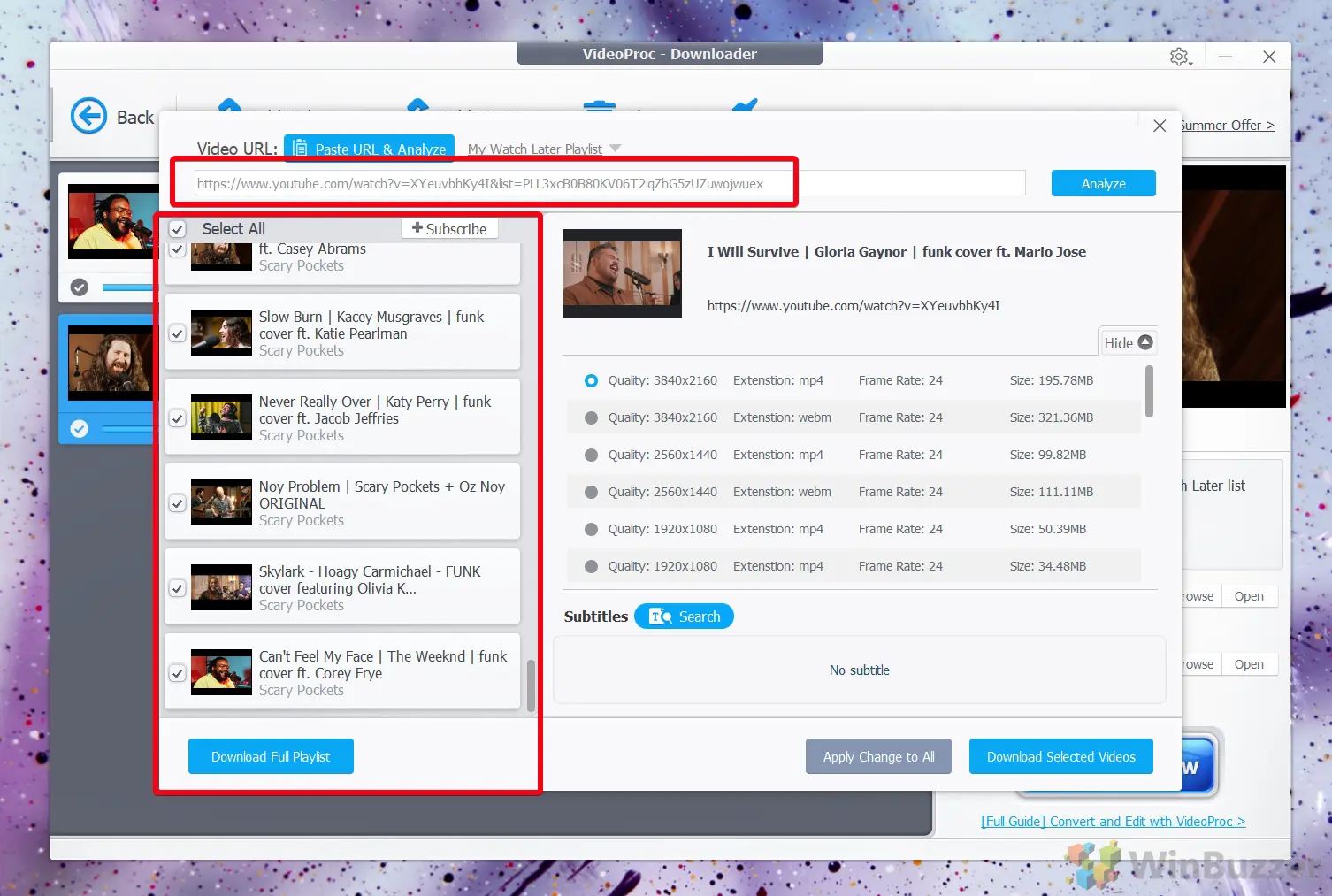Close the video URL dialog

[1160, 126]
